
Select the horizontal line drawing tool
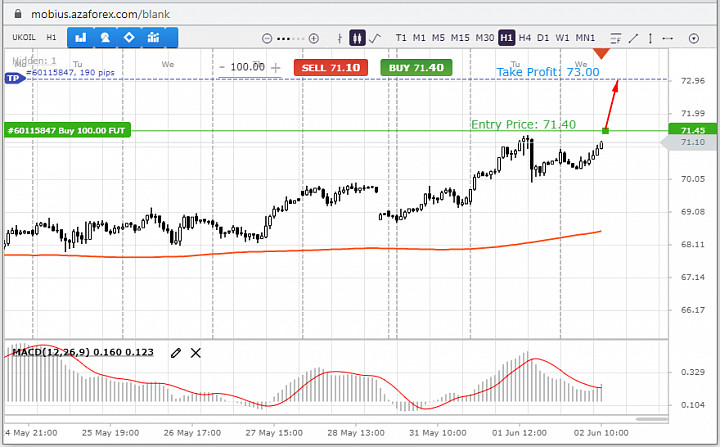point(668,38)
